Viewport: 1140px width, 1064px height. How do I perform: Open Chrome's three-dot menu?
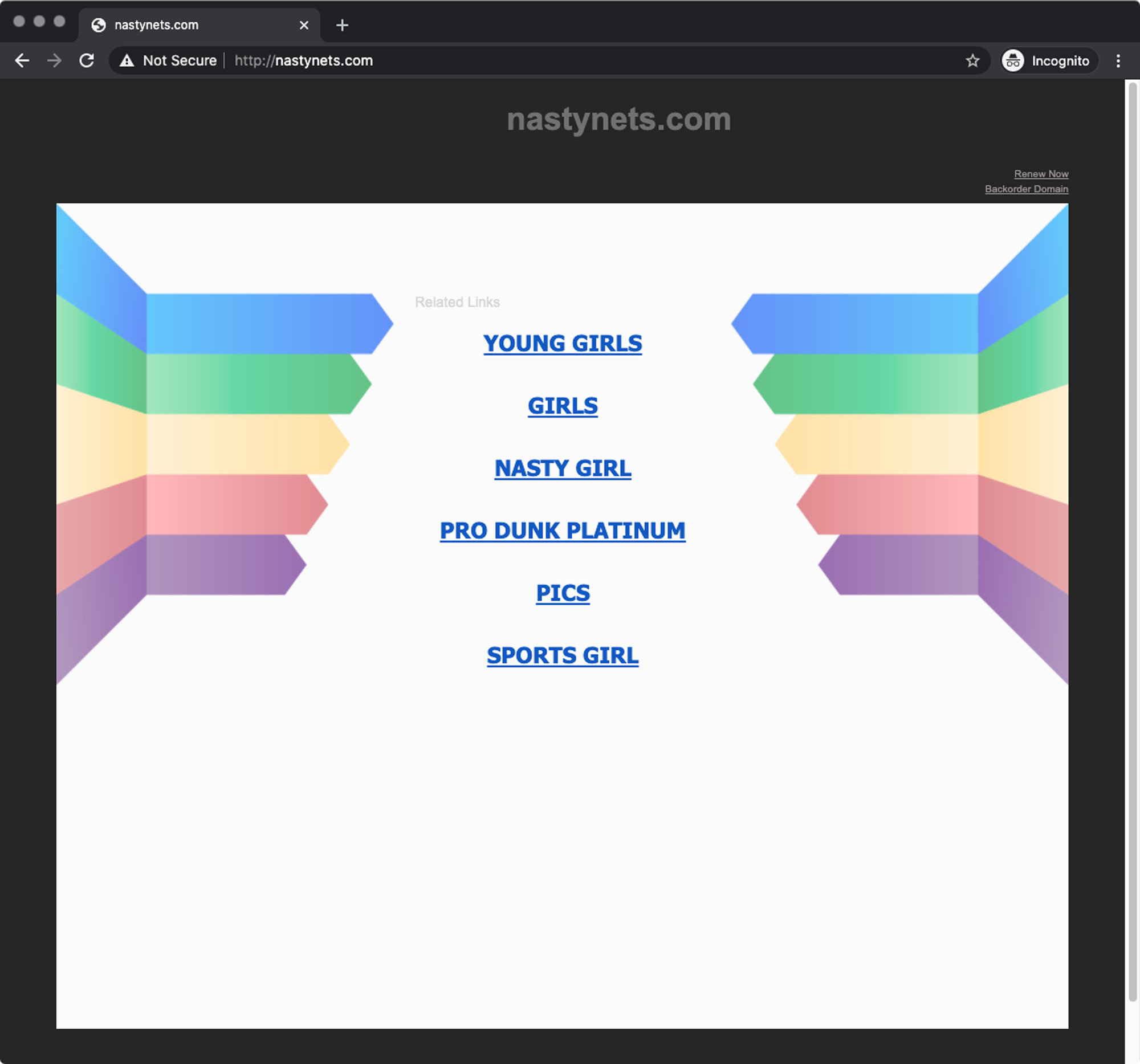(x=1118, y=61)
